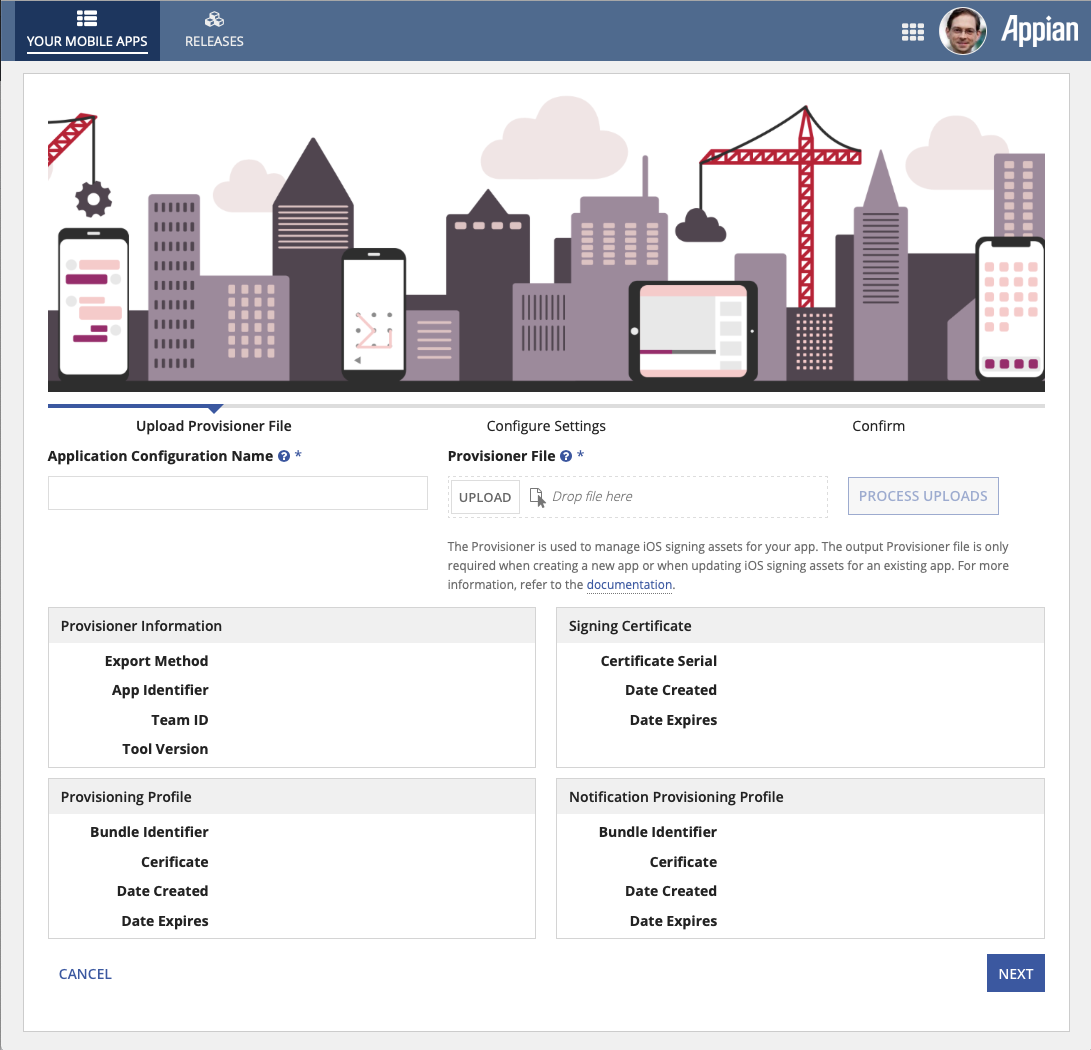Viewport: 1091px width, 1050px height.
Task: Show help for Application Configuration Name
Action: pyautogui.click(x=284, y=456)
